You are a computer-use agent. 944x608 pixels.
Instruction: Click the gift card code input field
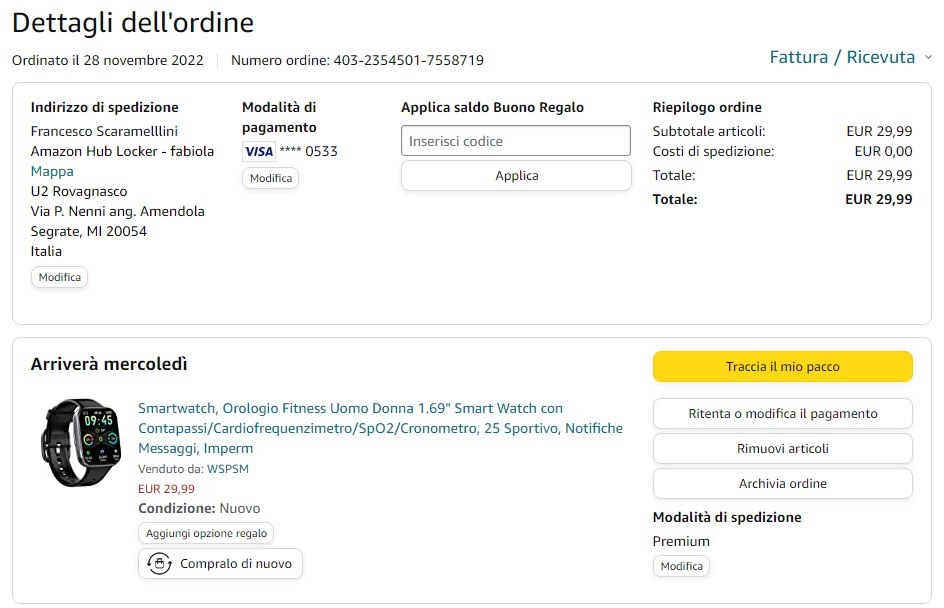click(516, 141)
